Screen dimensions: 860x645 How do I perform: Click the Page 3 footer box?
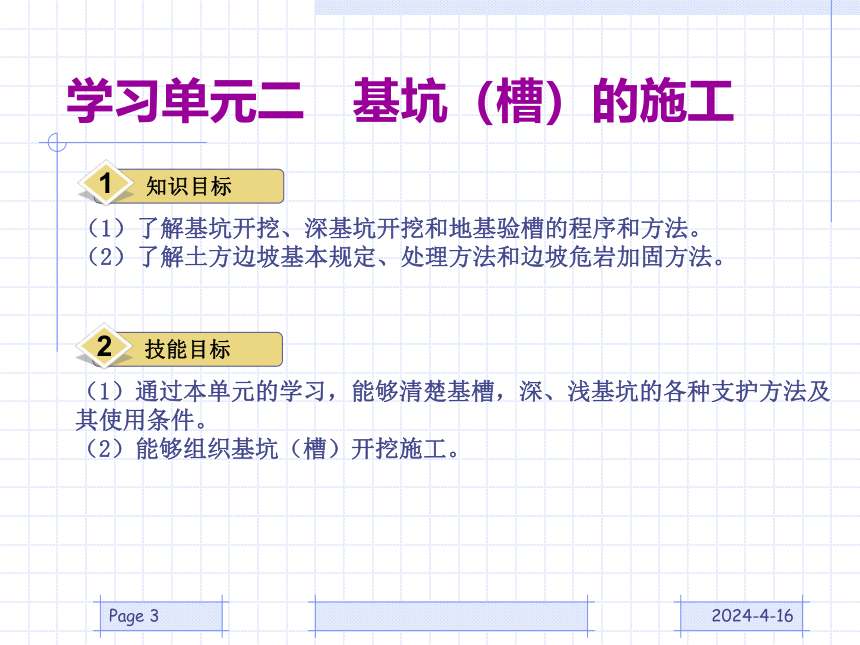tap(161, 616)
